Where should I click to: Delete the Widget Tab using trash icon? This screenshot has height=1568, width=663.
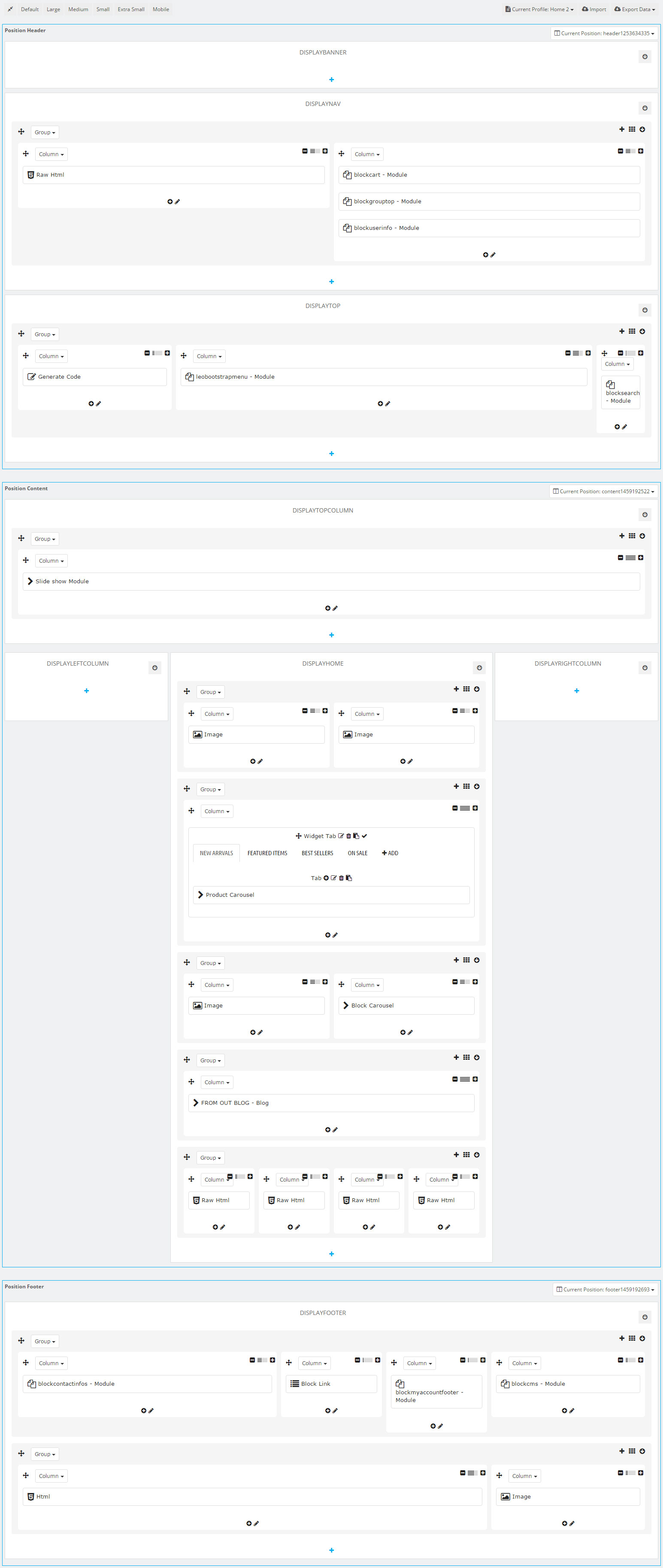click(x=348, y=836)
